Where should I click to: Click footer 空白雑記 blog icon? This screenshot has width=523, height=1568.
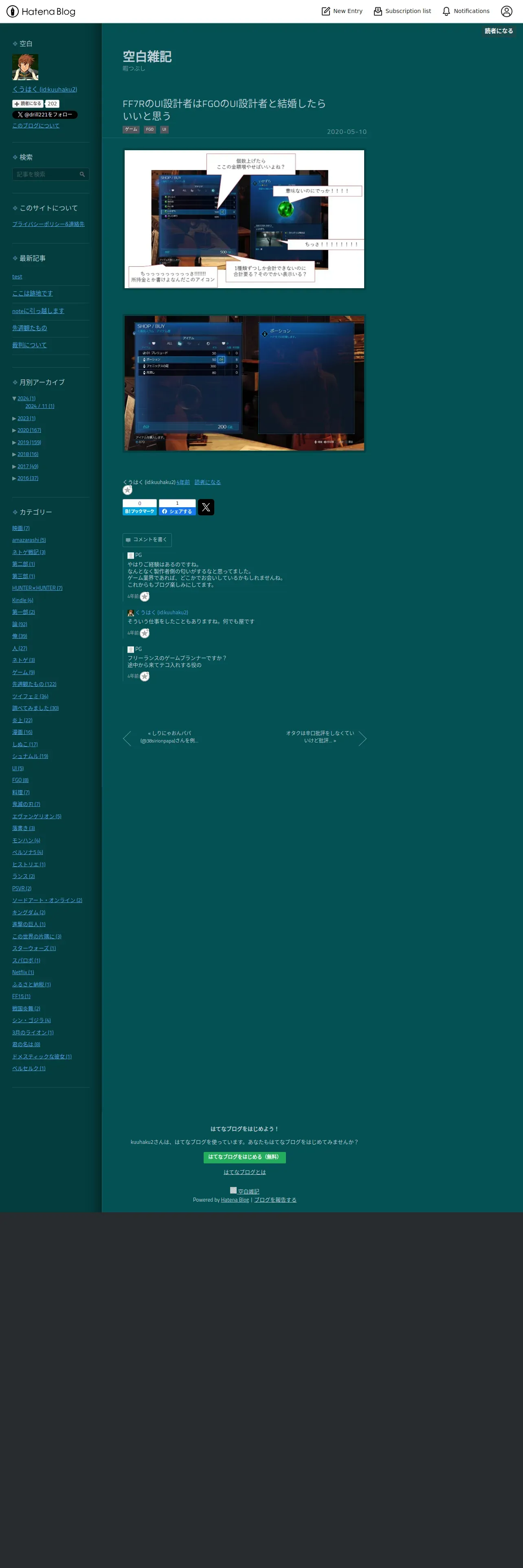click(233, 1191)
